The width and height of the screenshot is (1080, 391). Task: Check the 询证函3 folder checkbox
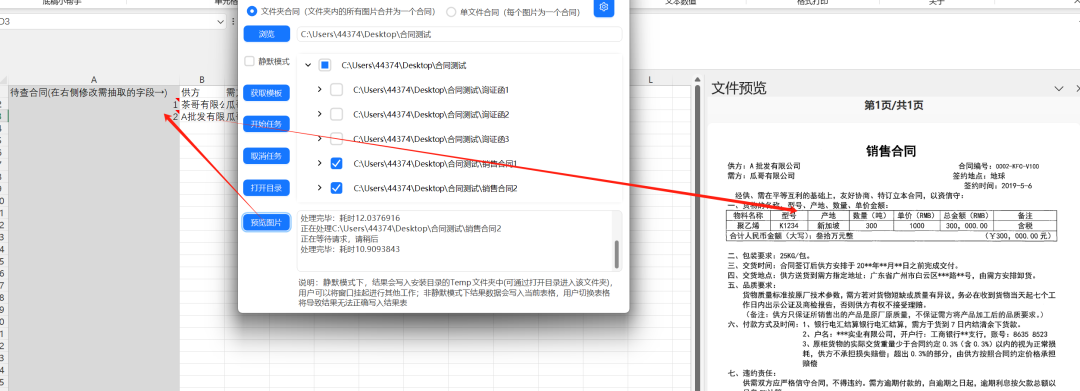(337, 139)
